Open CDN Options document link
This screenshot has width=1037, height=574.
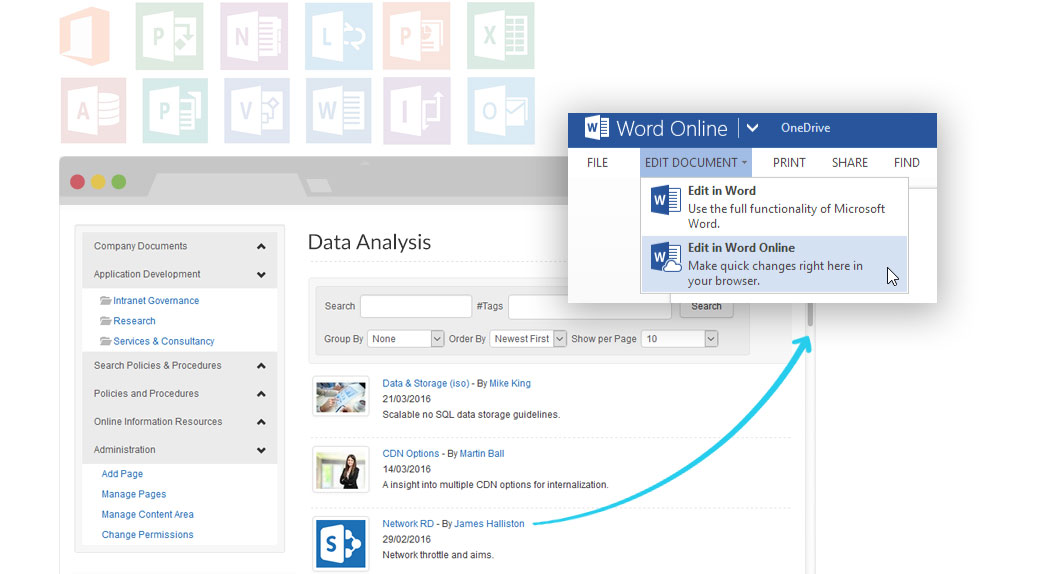411,453
